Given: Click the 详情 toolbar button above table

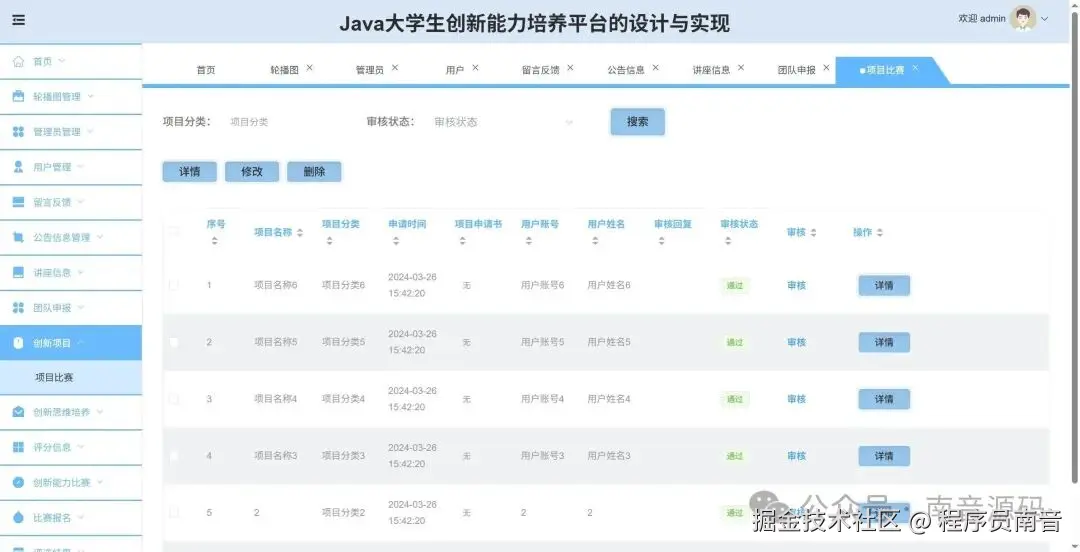Looking at the screenshot, I should point(189,172).
